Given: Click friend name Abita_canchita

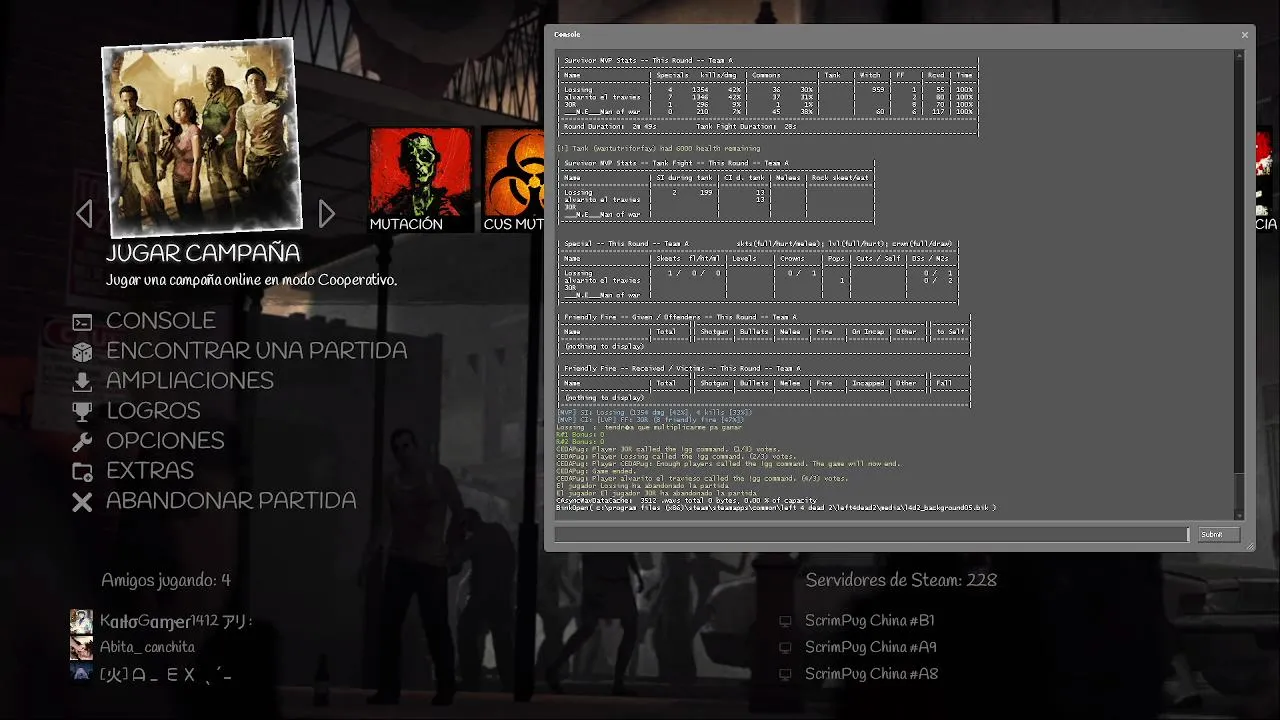Looking at the screenshot, I should (147, 647).
